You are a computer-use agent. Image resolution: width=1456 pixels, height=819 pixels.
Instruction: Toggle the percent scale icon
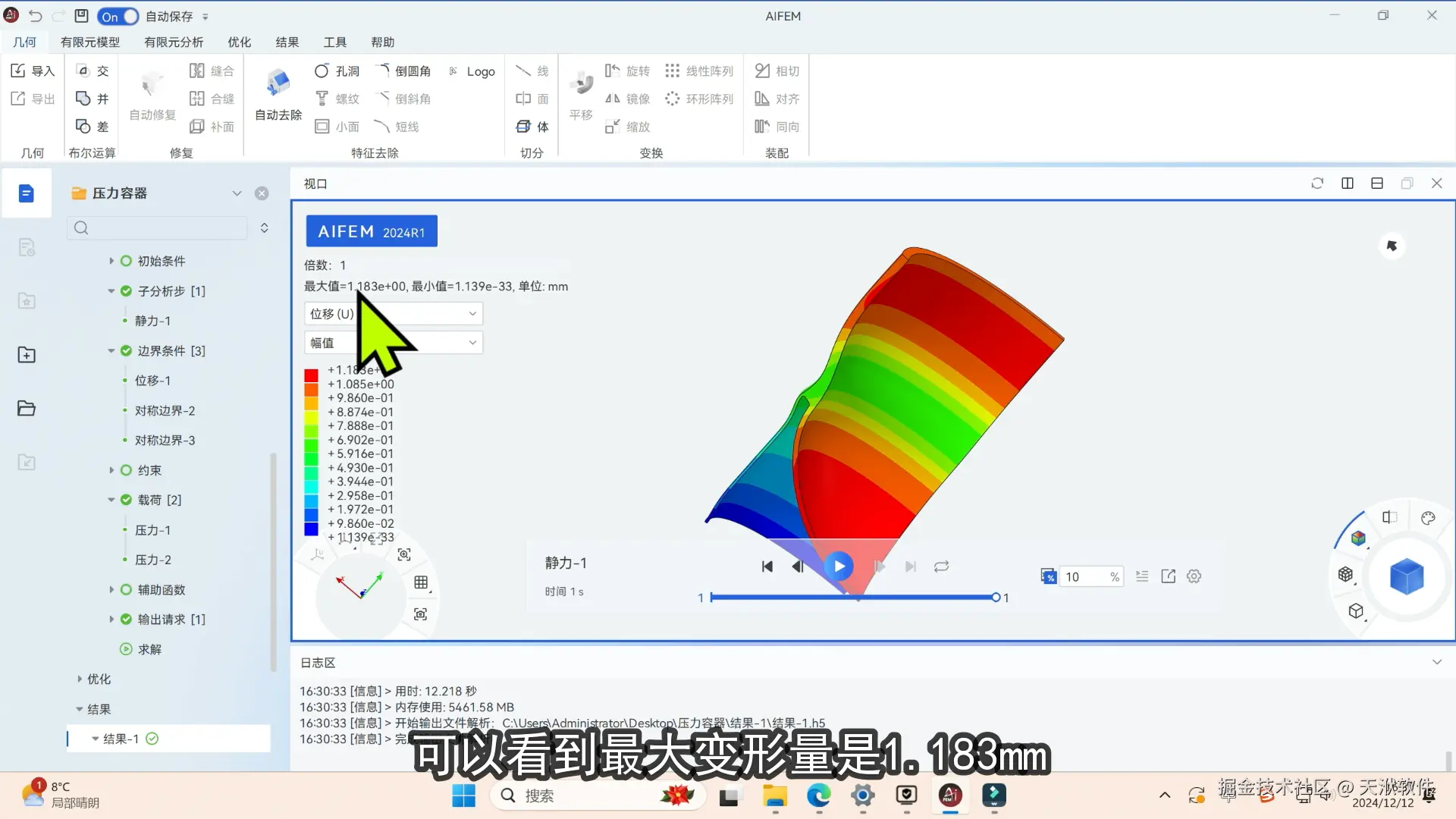tap(1048, 576)
